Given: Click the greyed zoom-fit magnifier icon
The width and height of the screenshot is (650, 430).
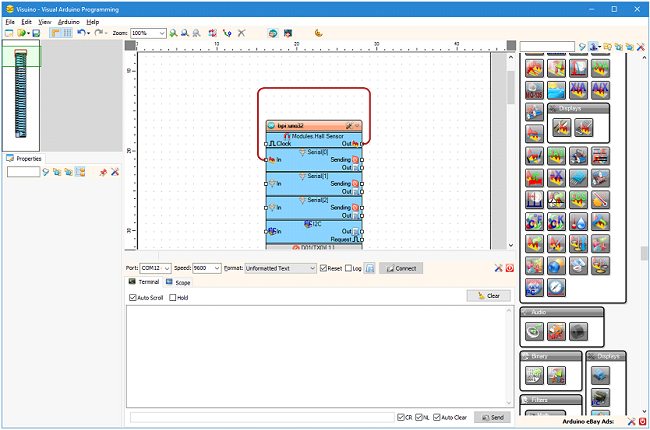Looking at the screenshot, I should (x=196, y=33).
